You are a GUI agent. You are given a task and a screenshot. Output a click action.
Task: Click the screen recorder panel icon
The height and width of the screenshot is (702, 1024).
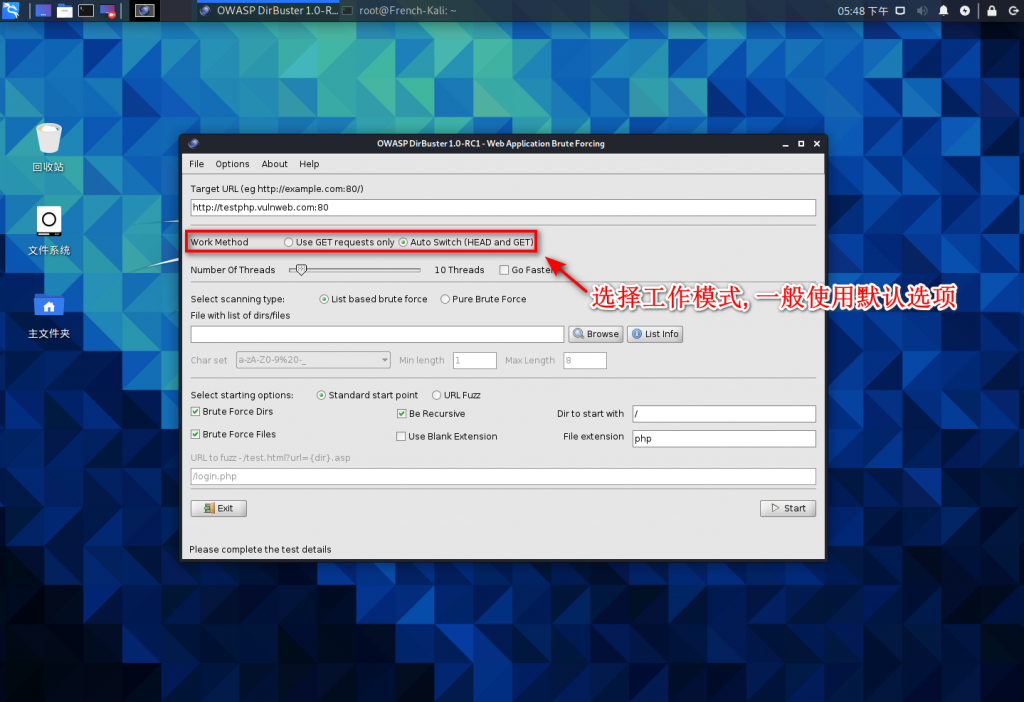(x=107, y=10)
